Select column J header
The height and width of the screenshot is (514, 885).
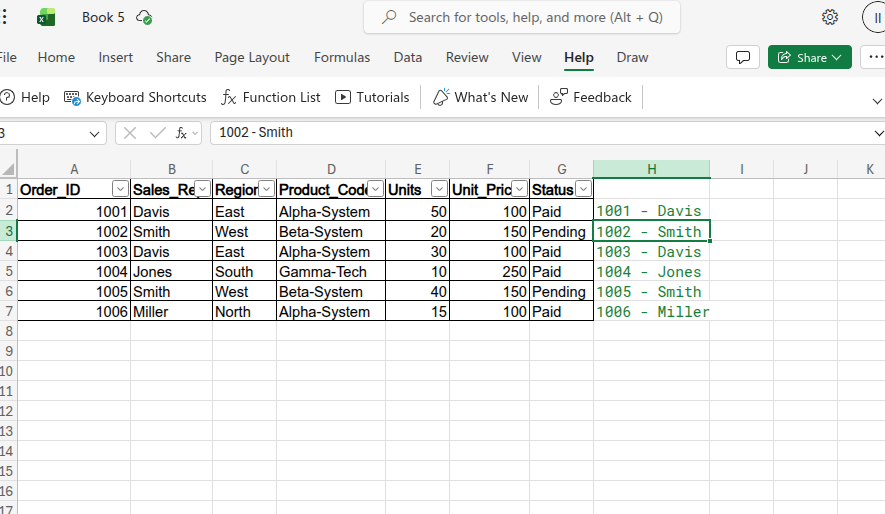click(805, 169)
